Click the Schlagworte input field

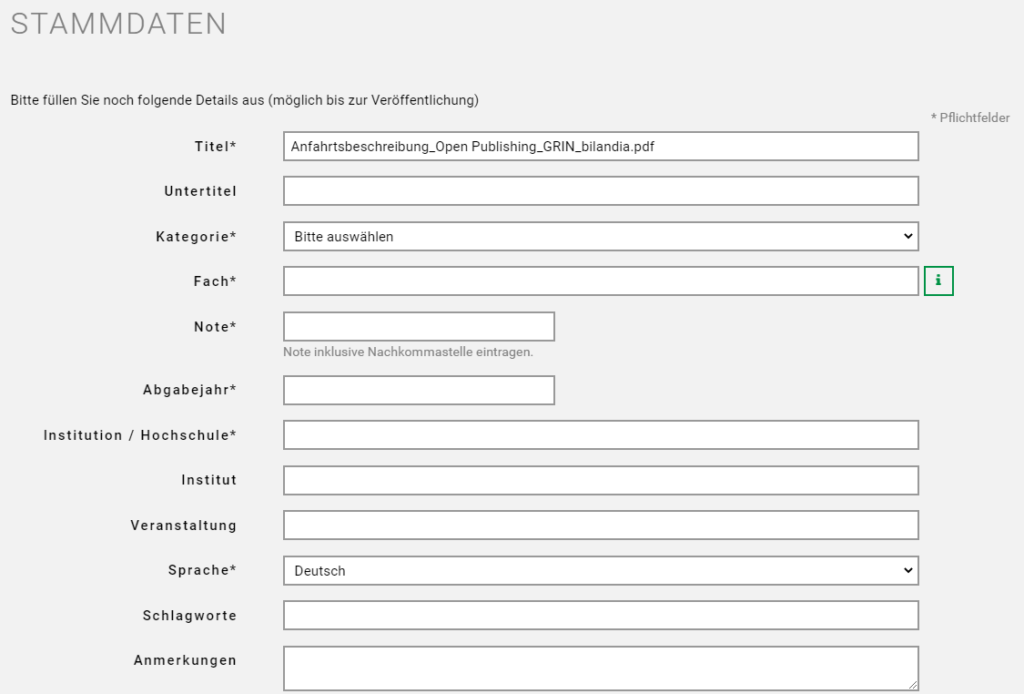click(x=600, y=615)
